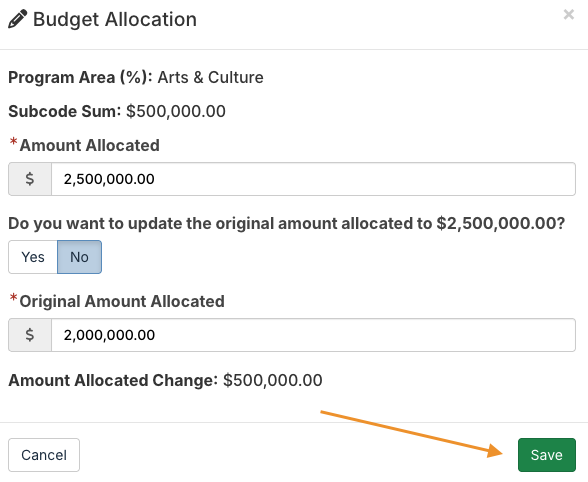Screen dimensions: 588x482
Task: Close the Budget Allocation dialog
Action: tap(568, 15)
